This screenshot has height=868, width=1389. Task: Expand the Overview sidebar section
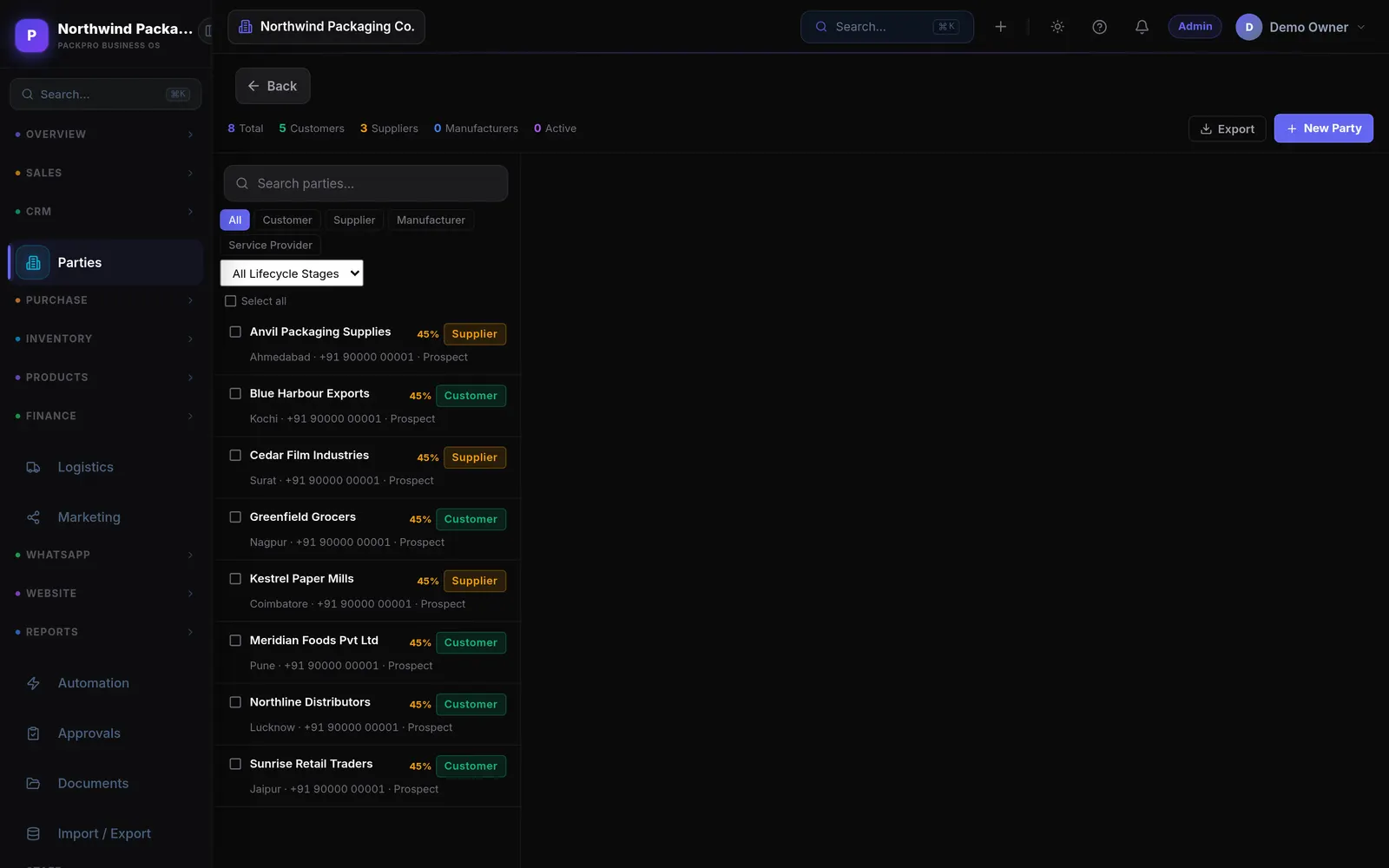click(105, 135)
